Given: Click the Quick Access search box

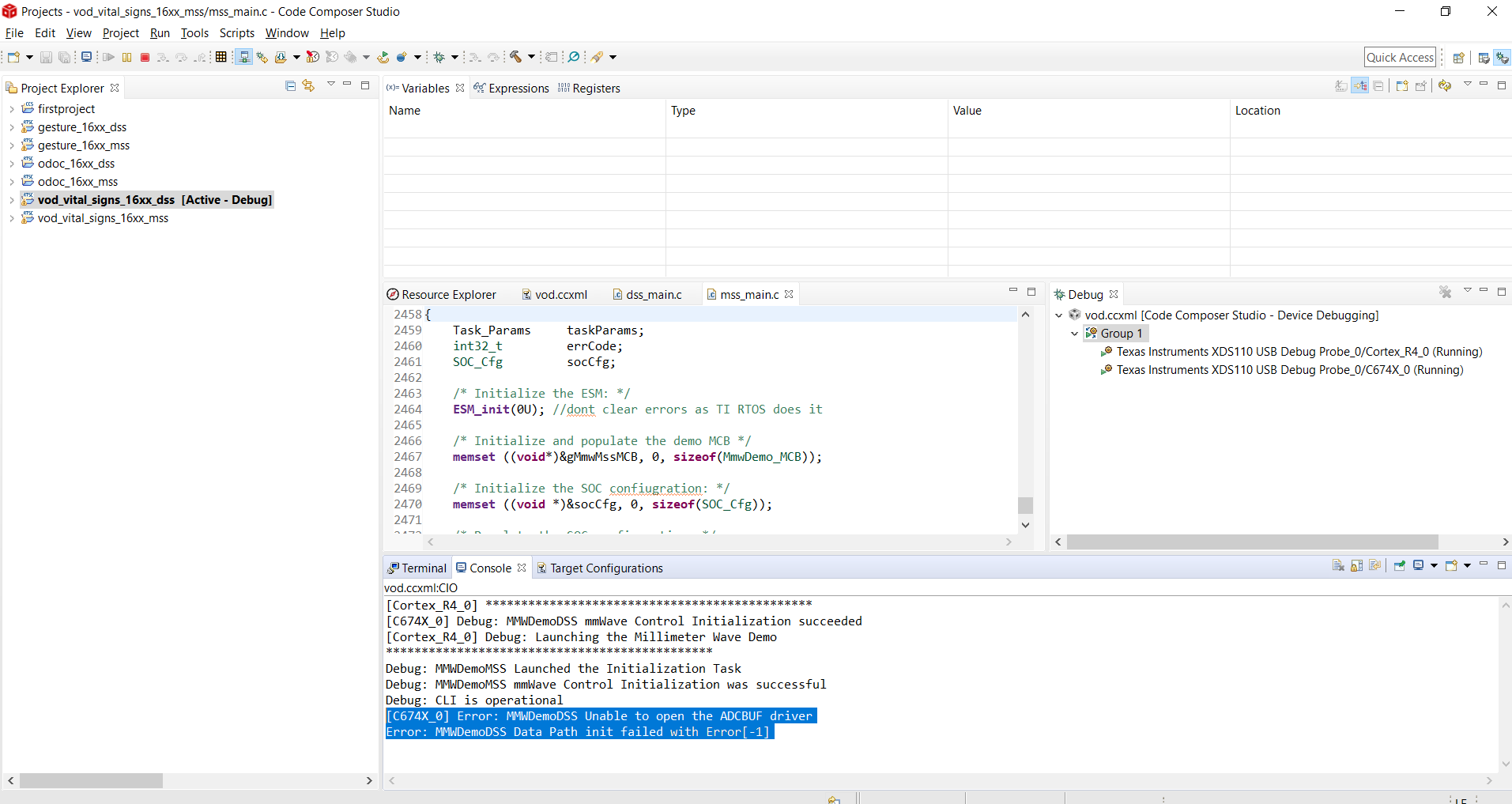Looking at the screenshot, I should [x=1400, y=57].
